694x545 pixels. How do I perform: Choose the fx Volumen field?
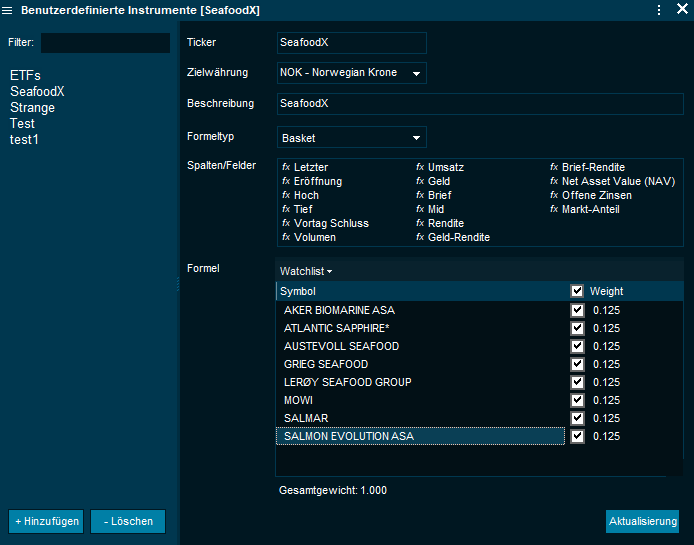(x=309, y=237)
